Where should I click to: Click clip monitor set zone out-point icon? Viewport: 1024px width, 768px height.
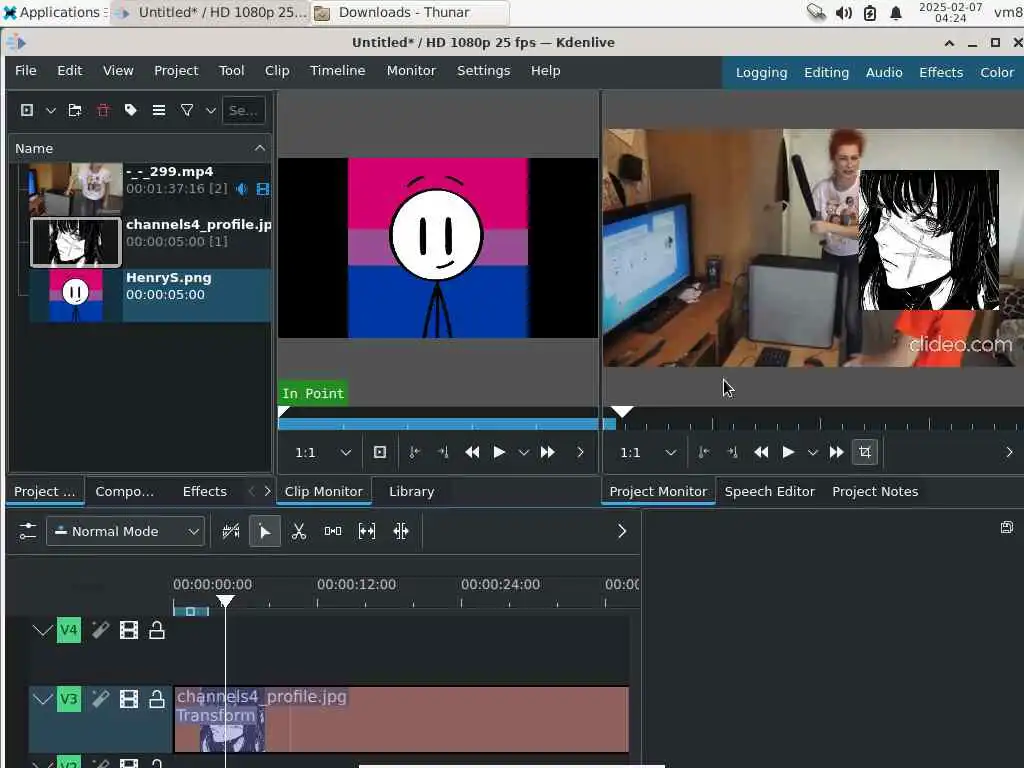pos(443,452)
